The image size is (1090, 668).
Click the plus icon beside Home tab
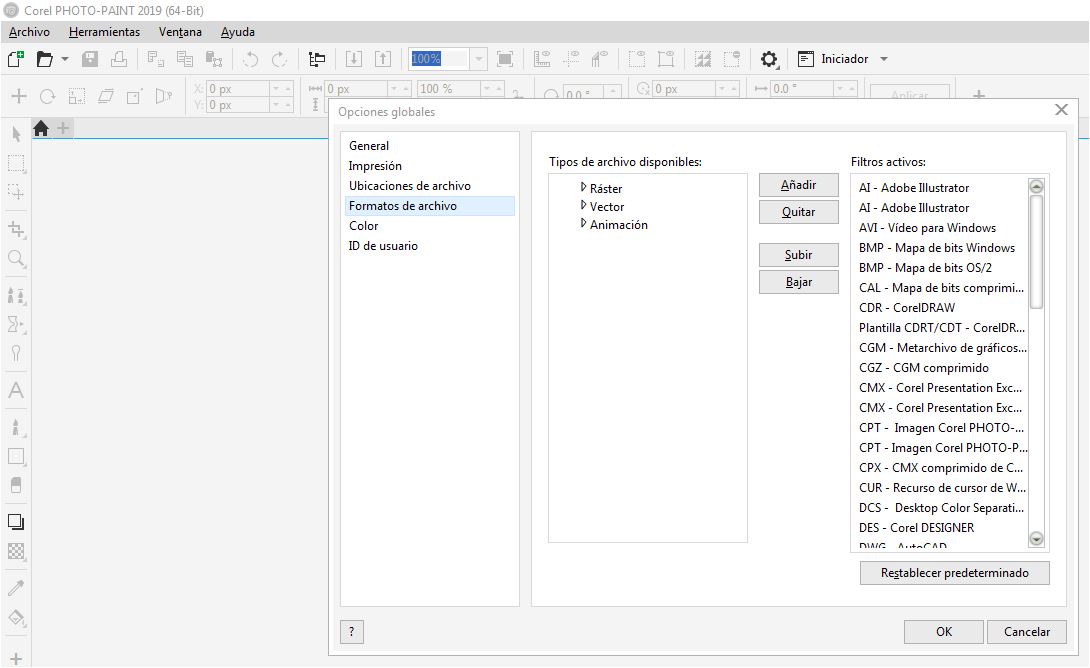(63, 128)
